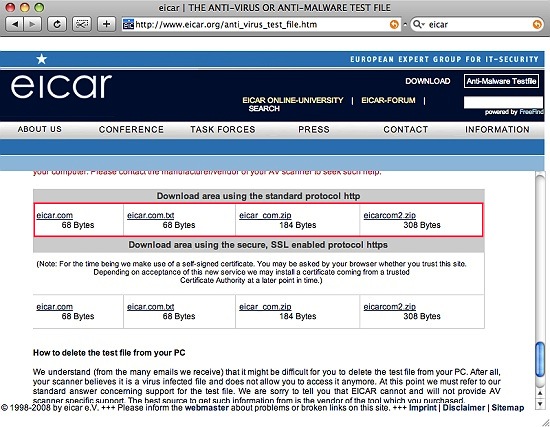Add a bookmark with the plus button
This screenshot has width=550, height=427.
pos(106,25)
